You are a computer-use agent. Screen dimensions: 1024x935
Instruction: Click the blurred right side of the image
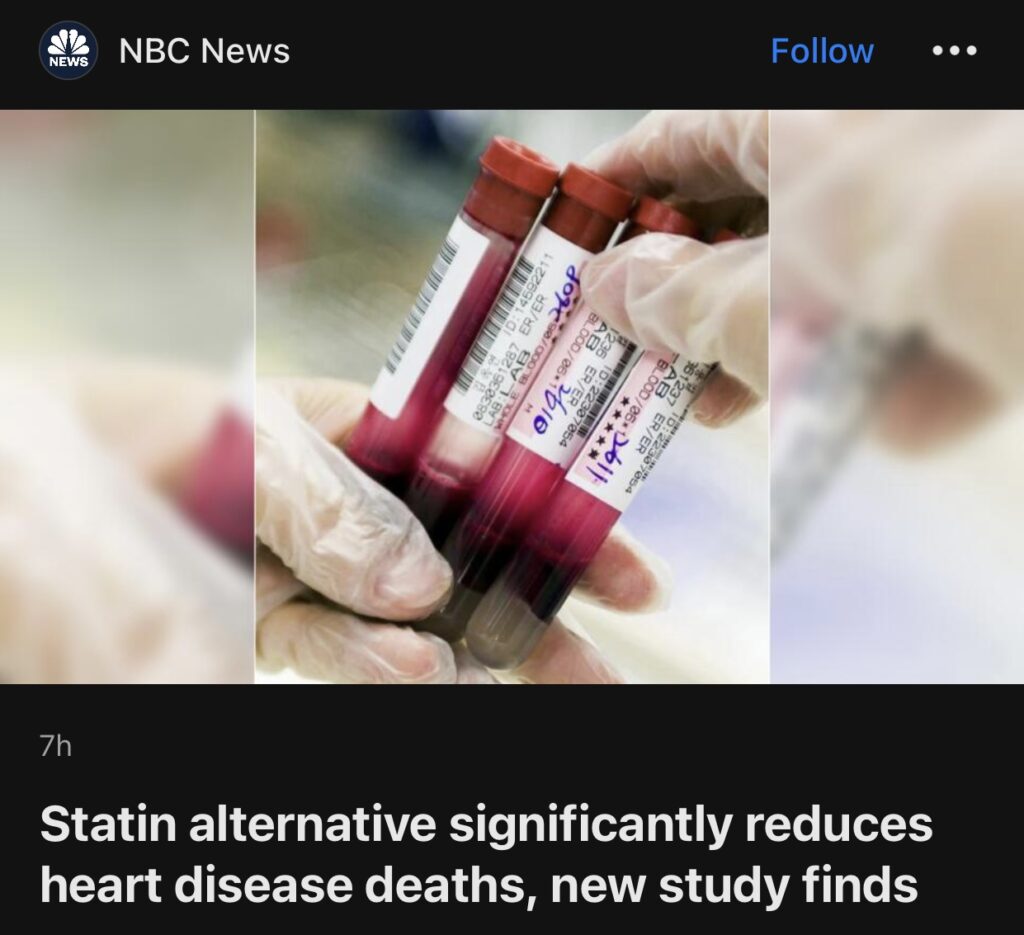(897, 396)
